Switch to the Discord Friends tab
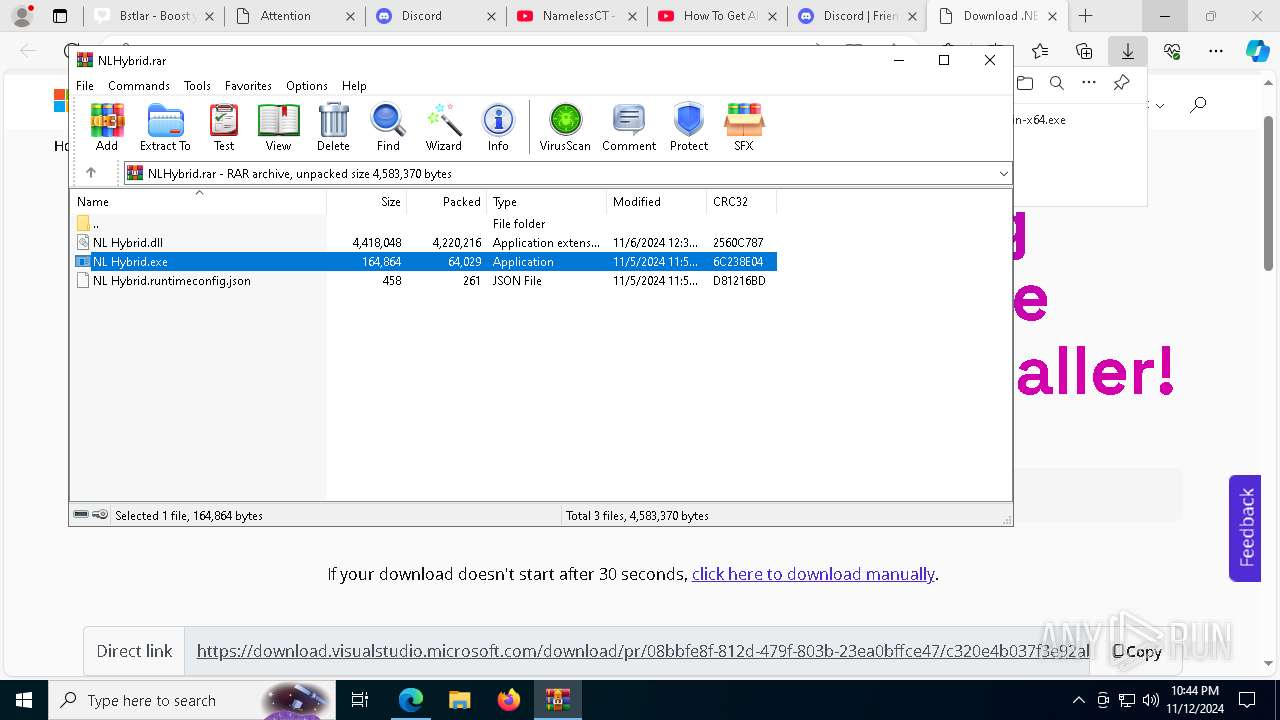1280x720 pixels. point(858,16)
